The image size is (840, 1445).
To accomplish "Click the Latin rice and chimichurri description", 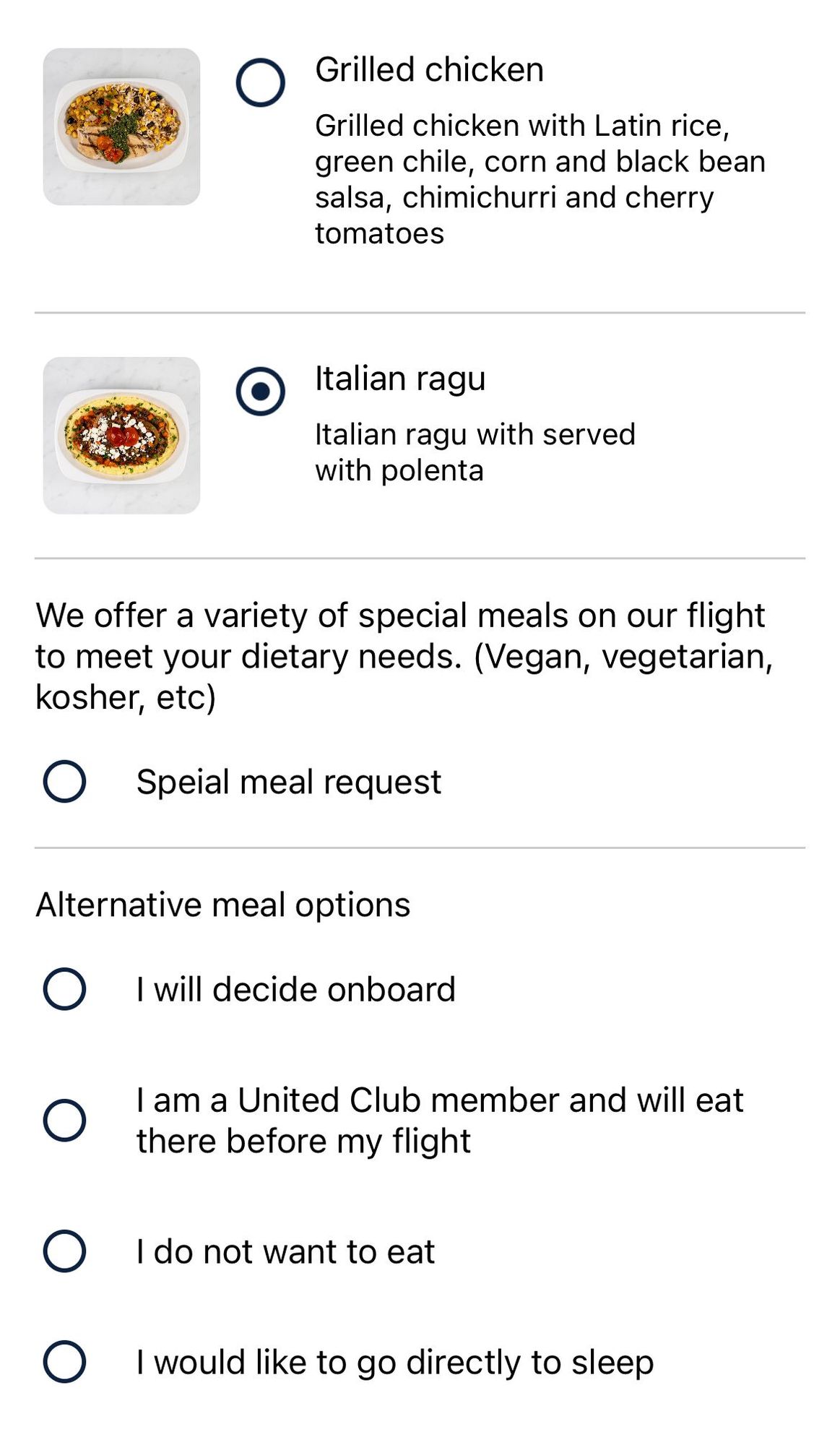I will (539, 179).
